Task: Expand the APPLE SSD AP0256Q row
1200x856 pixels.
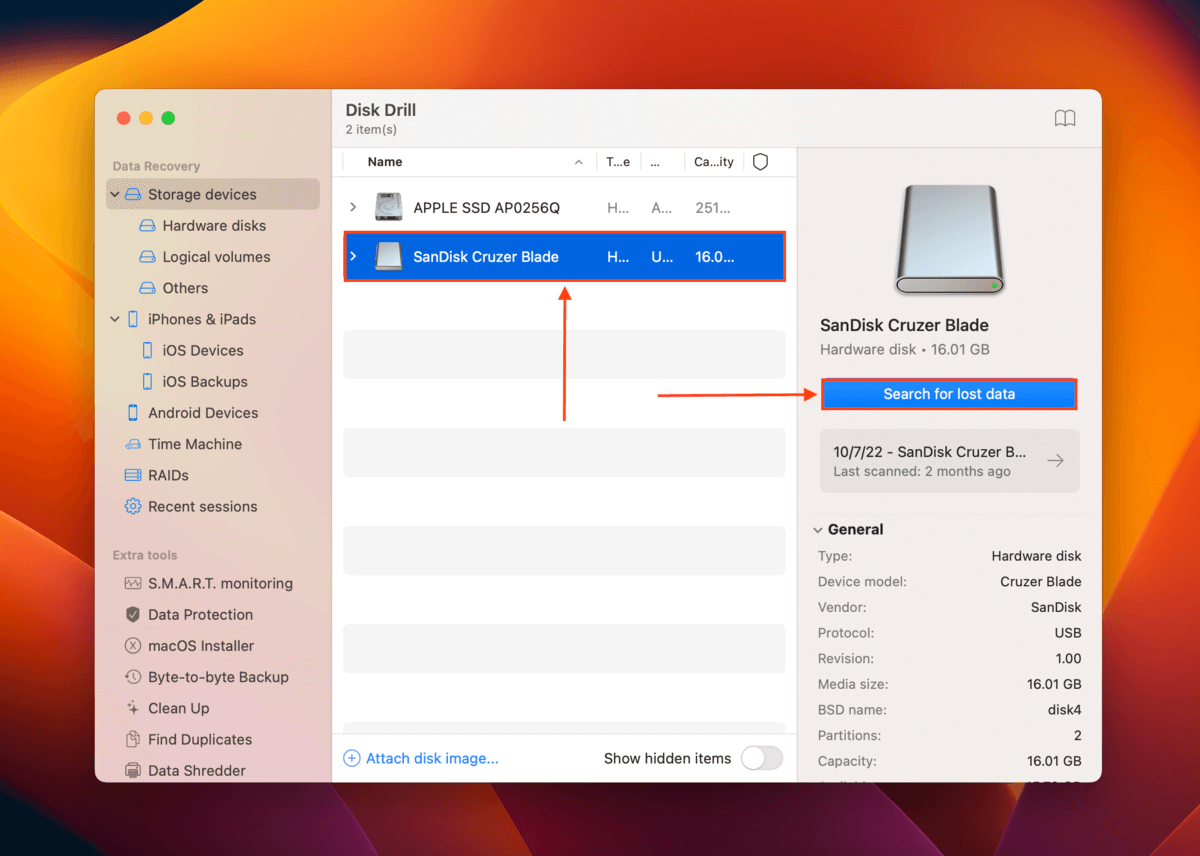Action: click(x=353, y=207)
